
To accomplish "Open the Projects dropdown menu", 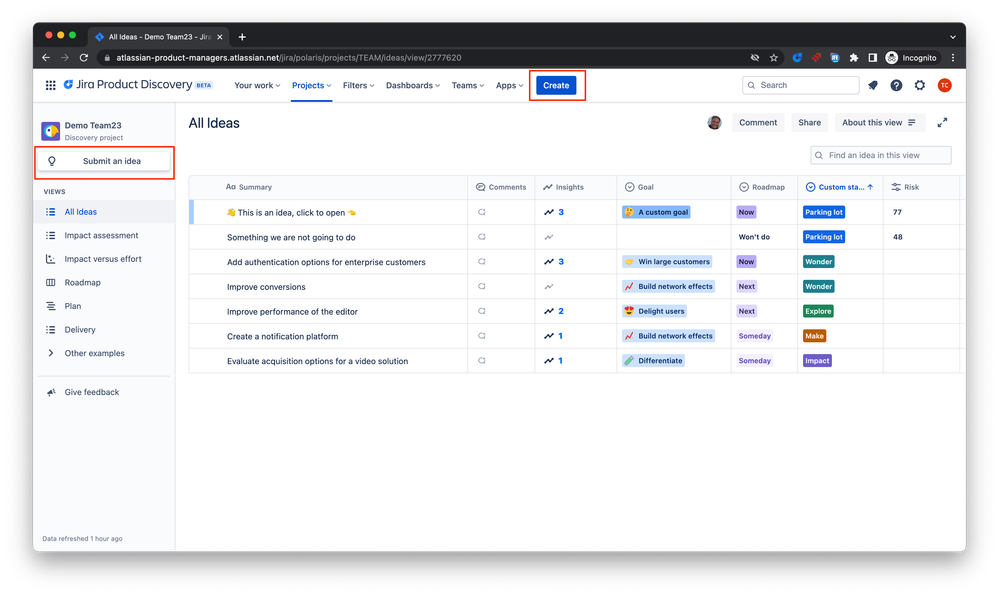I will pyautogui.click(x=312, y=85).
